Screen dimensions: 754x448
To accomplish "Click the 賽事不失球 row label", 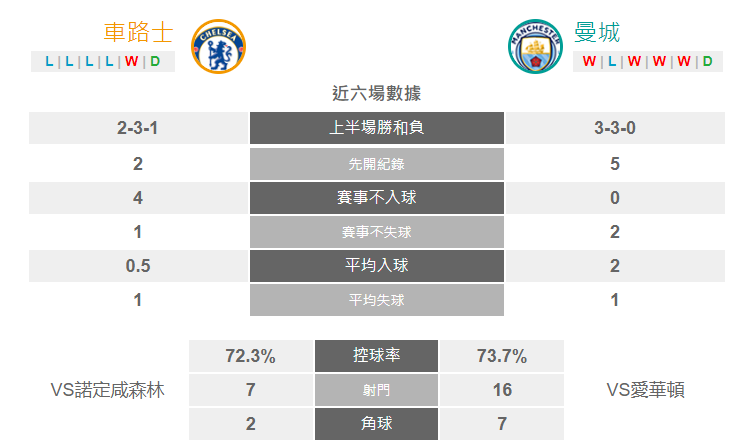I will (x=377, y=232).
